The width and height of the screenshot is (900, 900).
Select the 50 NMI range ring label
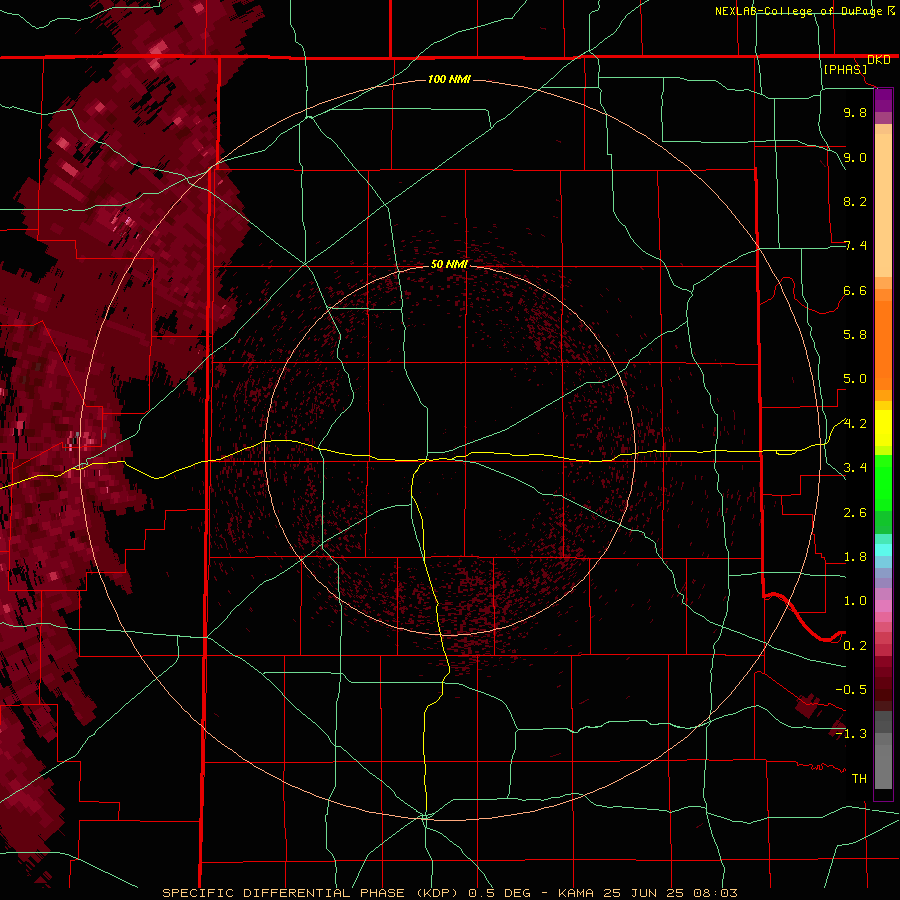tap(449, 264)
